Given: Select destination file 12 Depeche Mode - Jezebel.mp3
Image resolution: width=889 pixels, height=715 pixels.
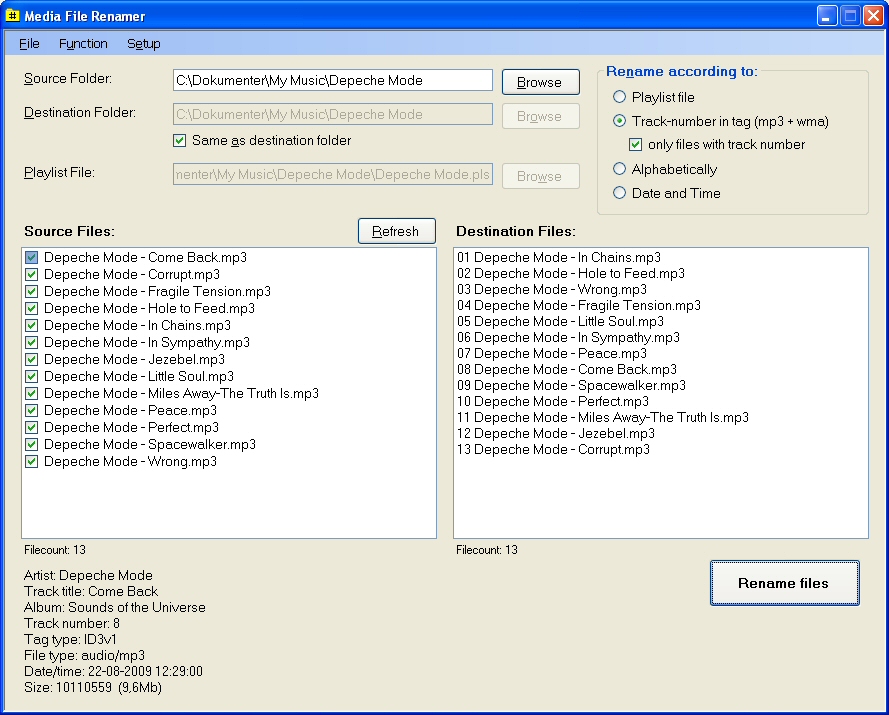Looking at the screenshot, I should click(x=556, y=433).
